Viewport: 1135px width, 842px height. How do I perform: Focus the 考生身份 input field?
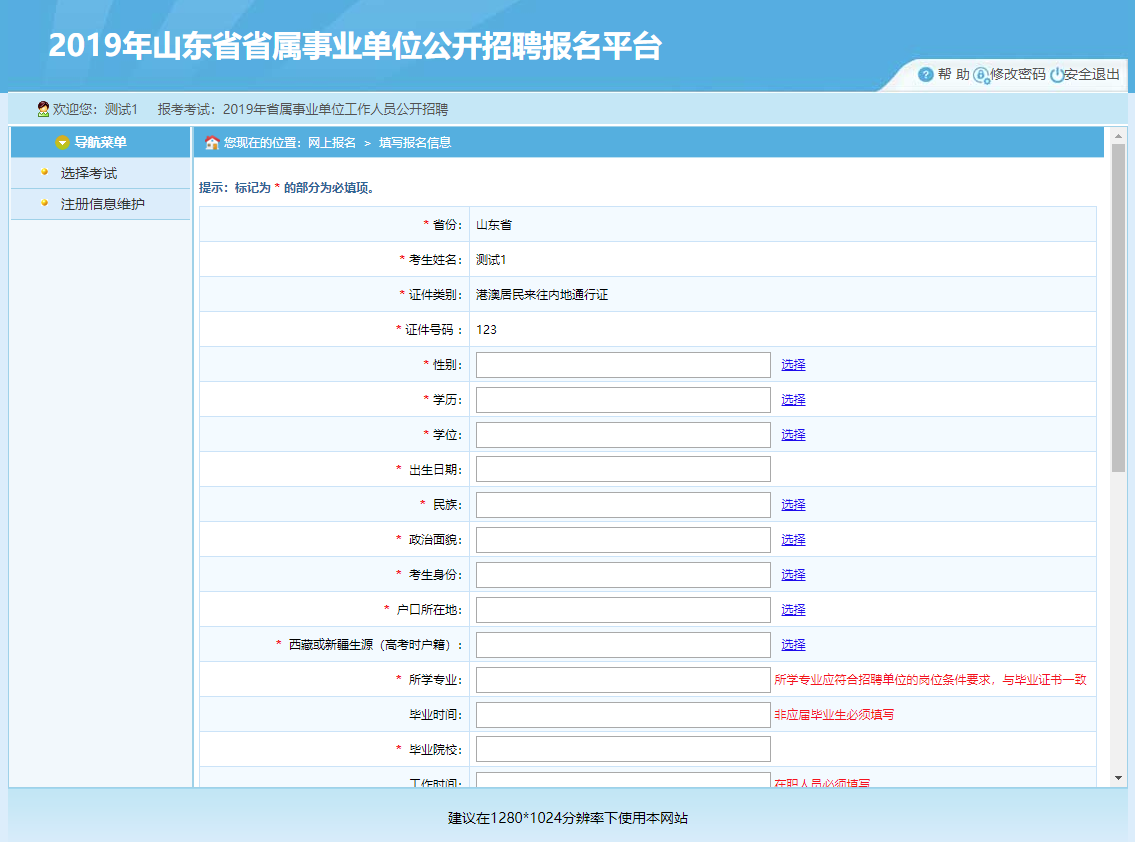pyautogui.click(x=623, y=575)
